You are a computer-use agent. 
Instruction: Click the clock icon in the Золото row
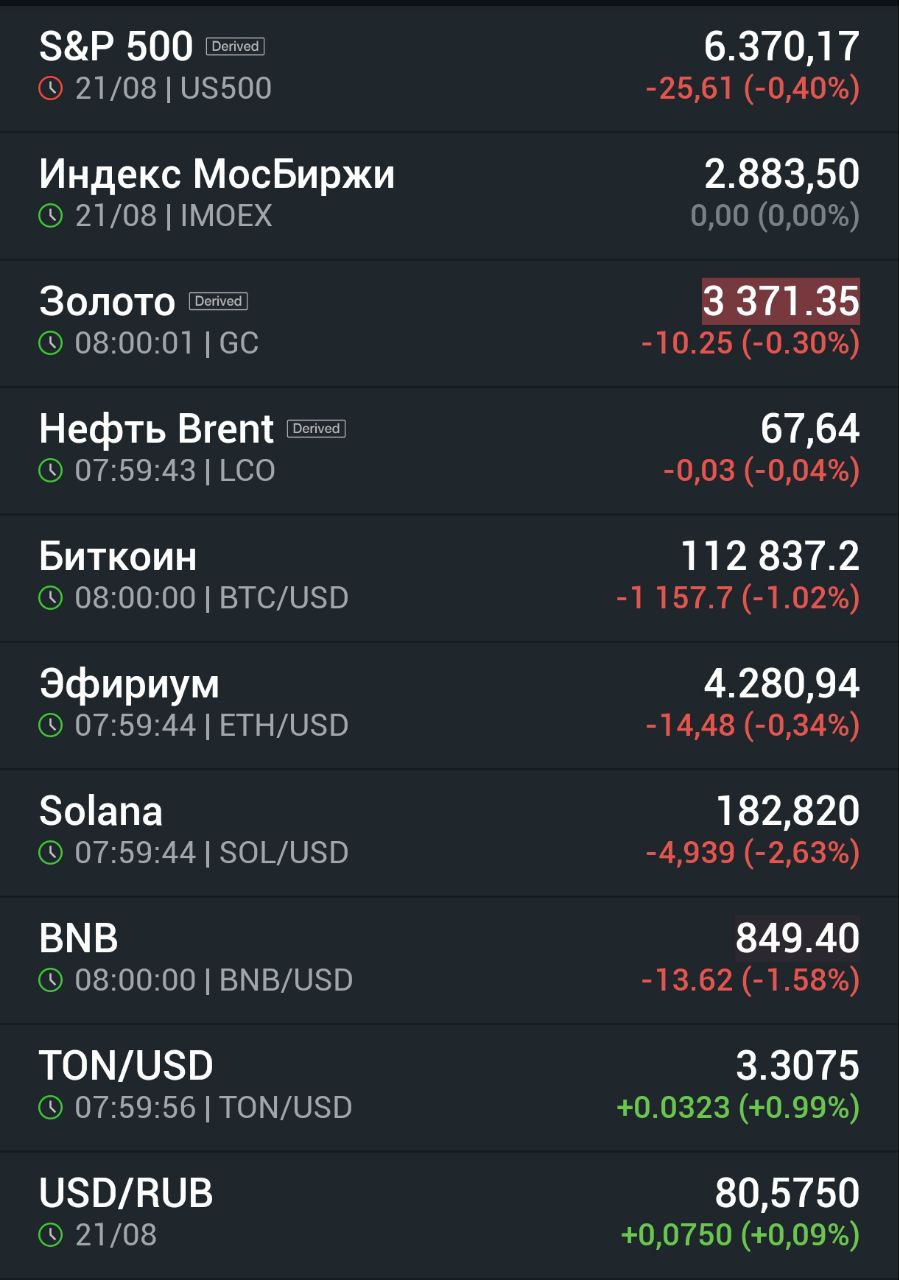click(x=50, y=343)
